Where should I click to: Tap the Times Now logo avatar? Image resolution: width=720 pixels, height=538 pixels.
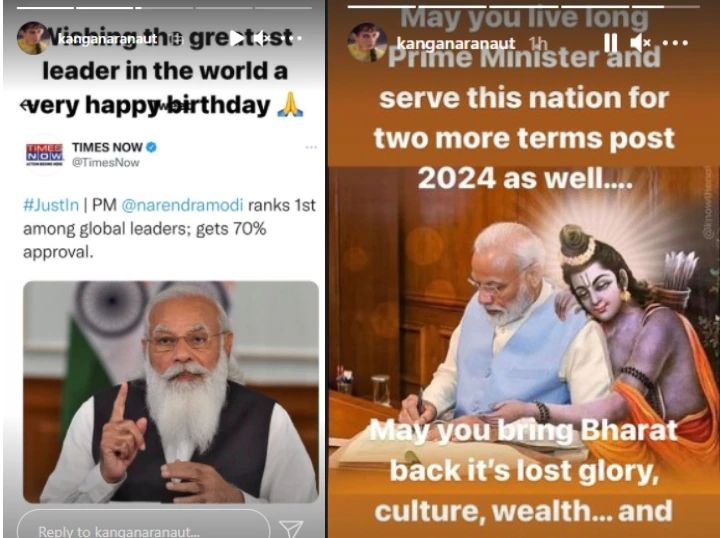[x=44, y=155]
